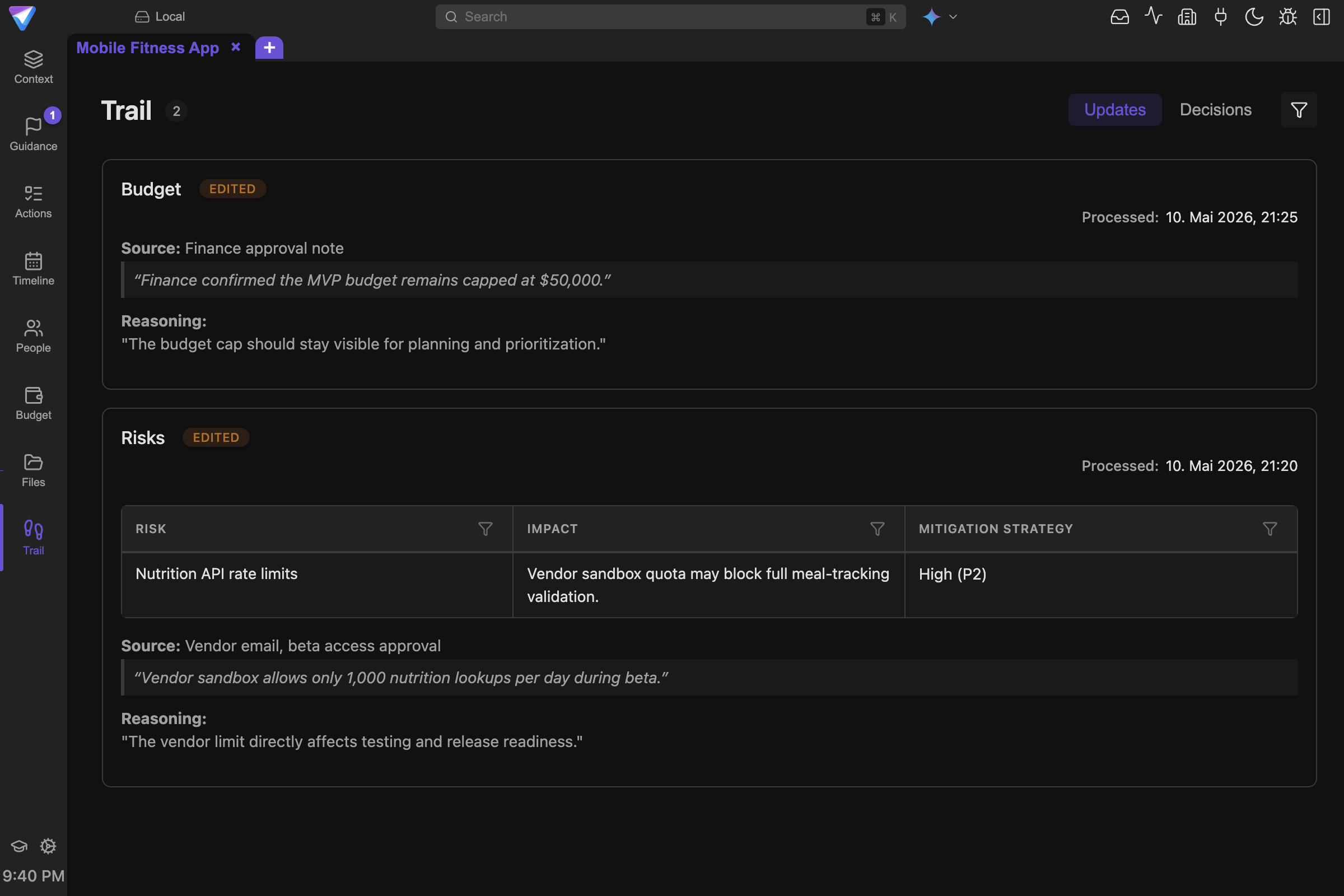Toggle dark mode moon icon
Screen dimensions: 1344x896
coord(1254,17)
